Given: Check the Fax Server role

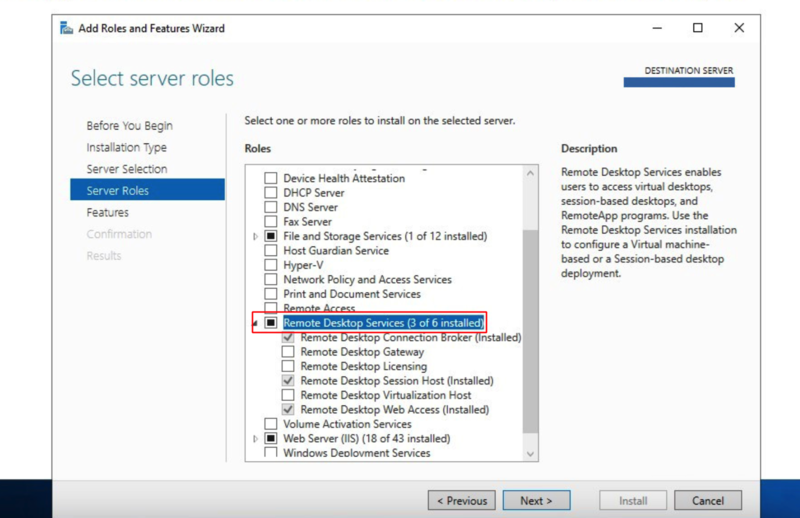Looking at the screenshot, I should point(271,221).
